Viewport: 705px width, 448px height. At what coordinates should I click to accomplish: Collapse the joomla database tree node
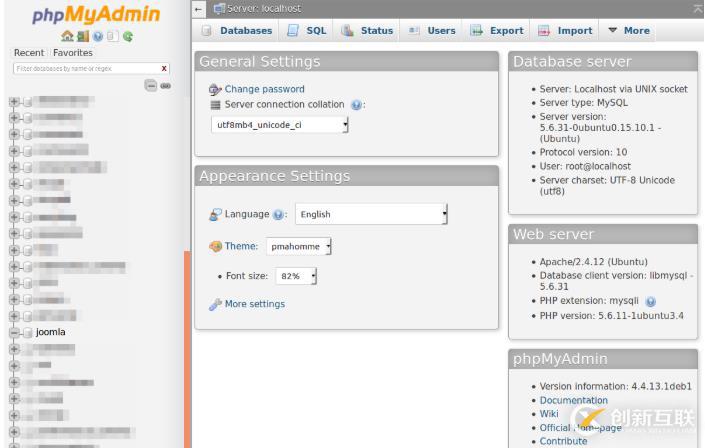click(14, 332)
